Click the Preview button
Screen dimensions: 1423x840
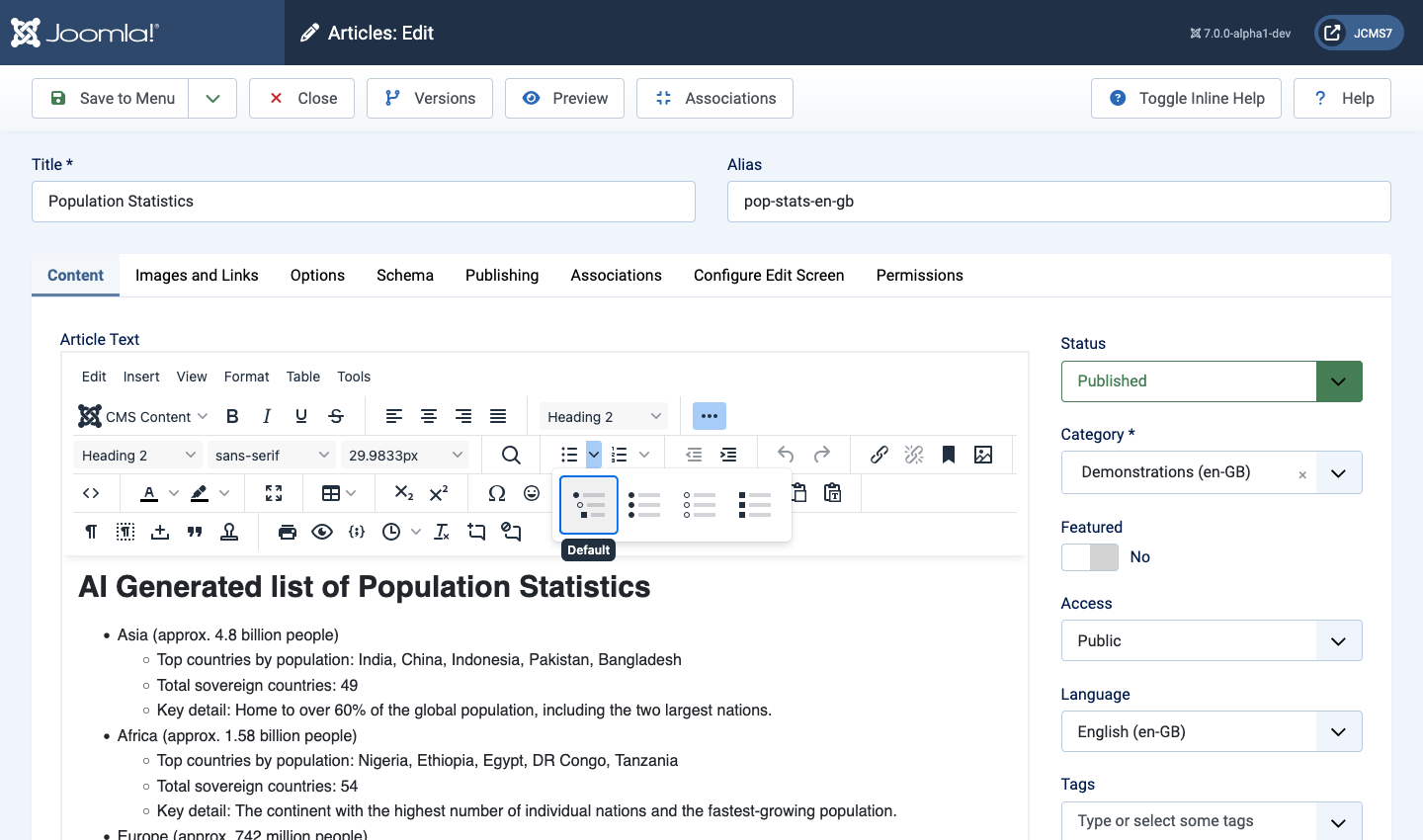[x=564, y=99]
